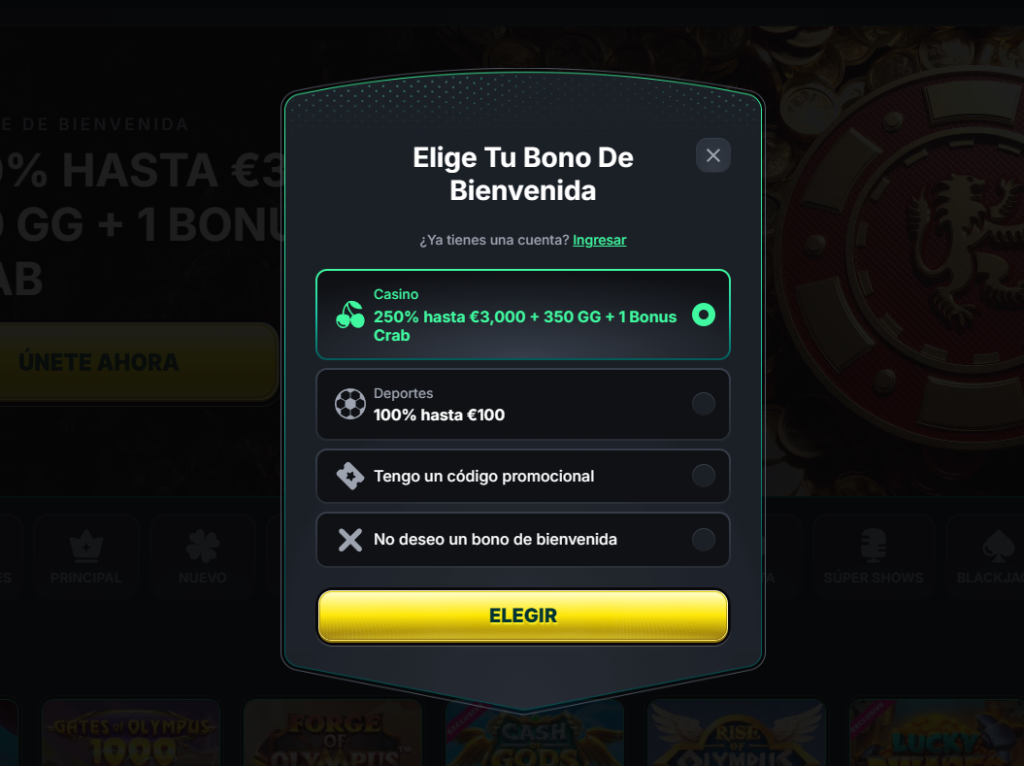Close the welcome bonus dialog
The image size is (1024, 766).
(713, 155)
